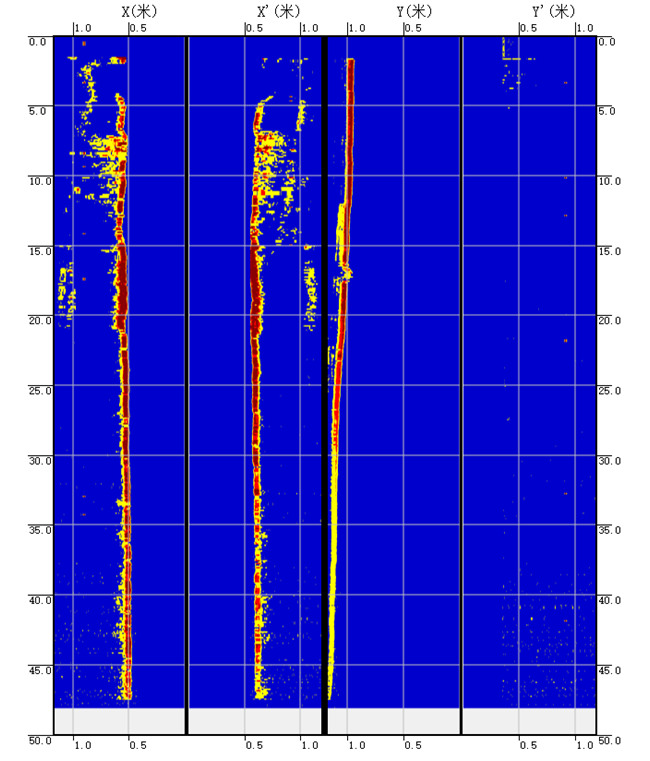
Task: Click top 1.0 tick label of X panel
Action: pyautogui.click(x=83, y=28)
